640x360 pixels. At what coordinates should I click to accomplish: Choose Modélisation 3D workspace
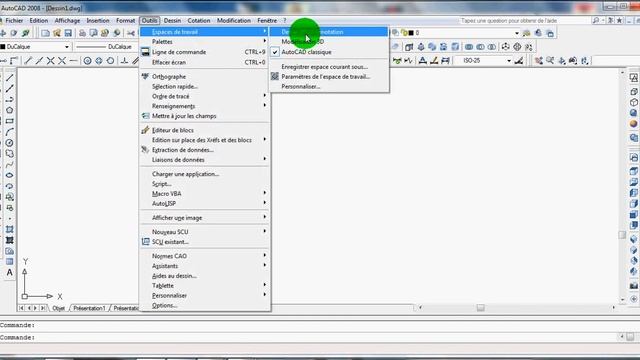pyautogui.click(x=329, y=42)
